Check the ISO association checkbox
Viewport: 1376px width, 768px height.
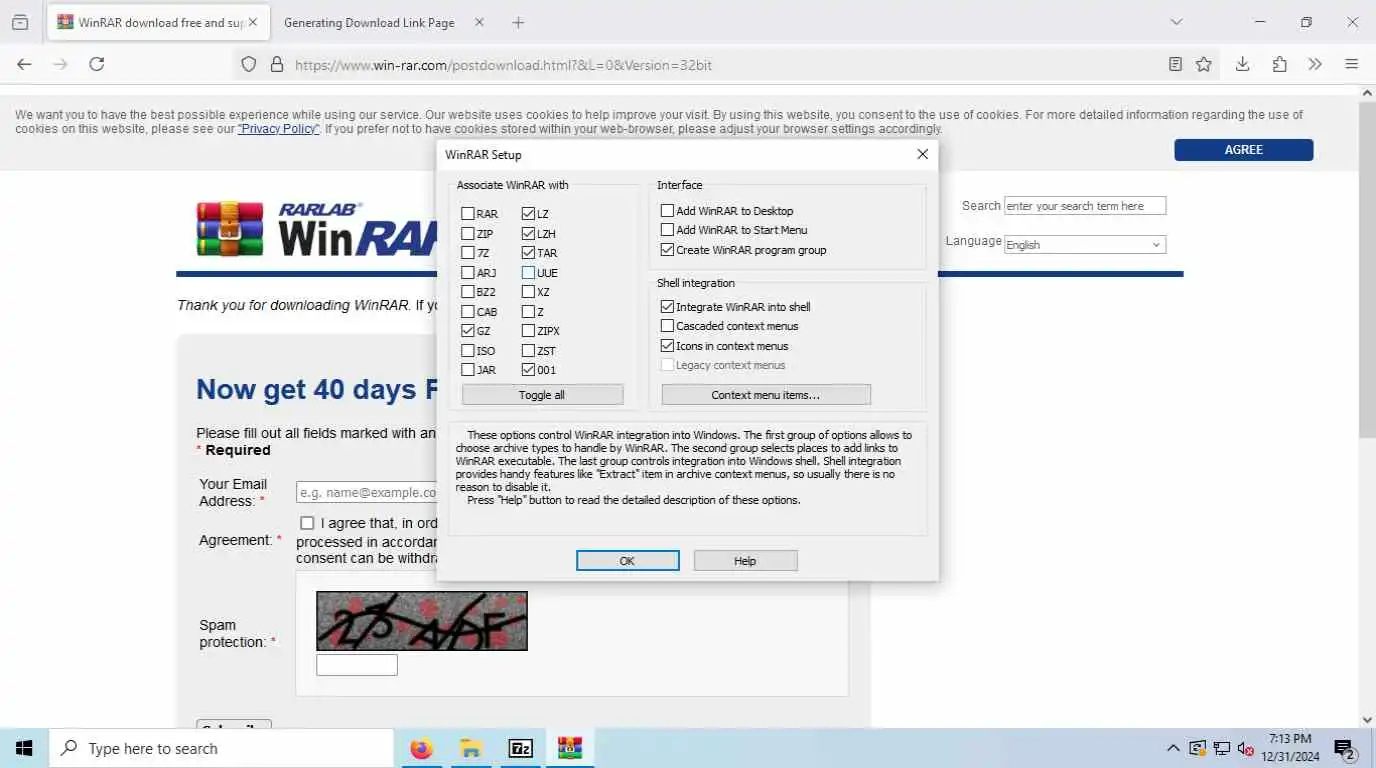click(468, 351)
